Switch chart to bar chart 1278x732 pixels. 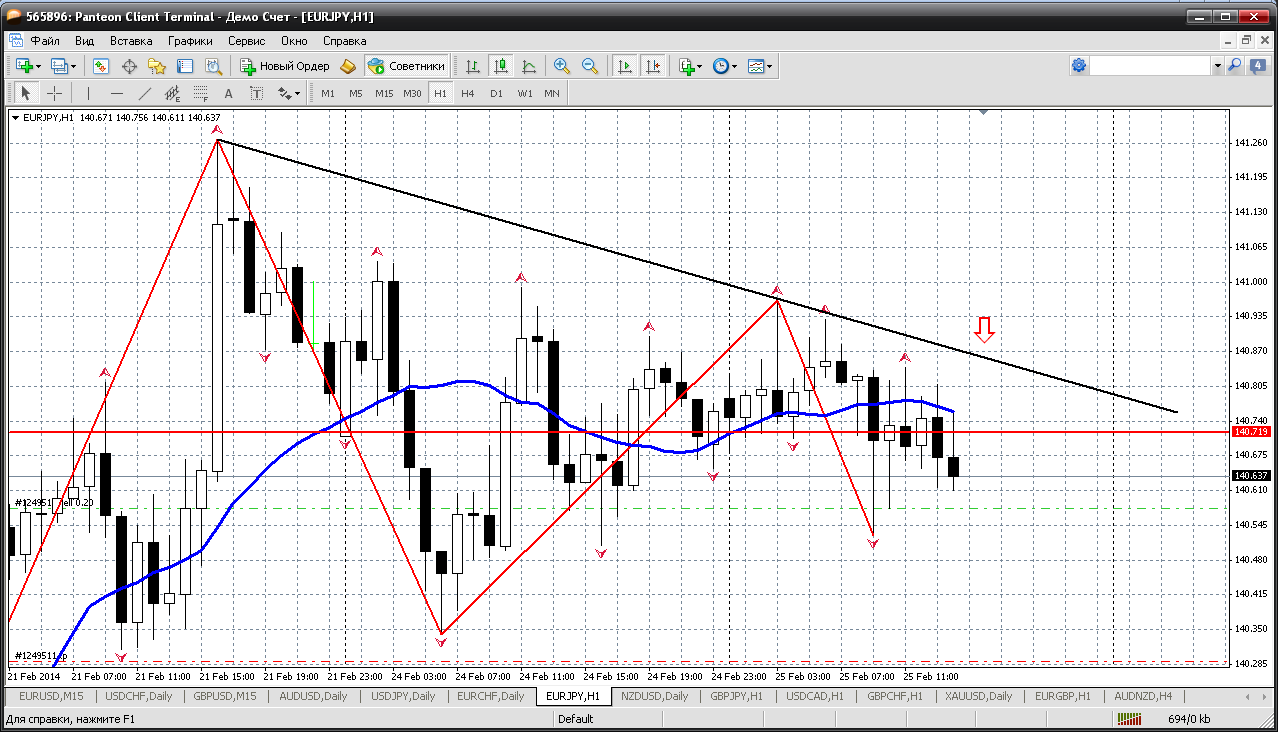(473, 66)
